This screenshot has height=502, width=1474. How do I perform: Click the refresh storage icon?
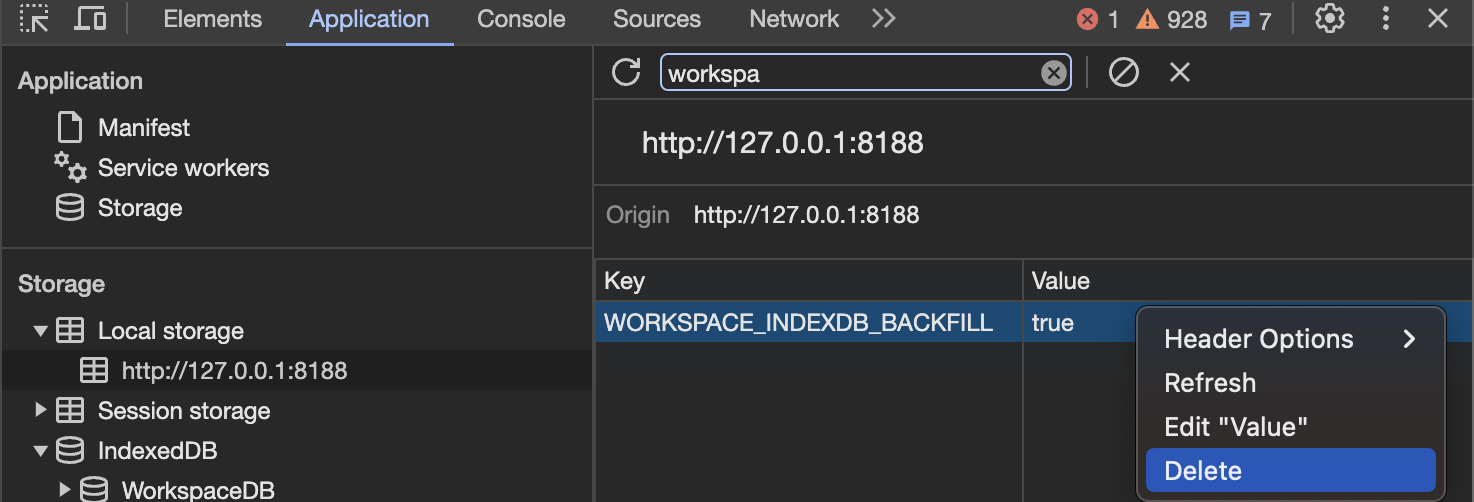[x=626, y=72]
